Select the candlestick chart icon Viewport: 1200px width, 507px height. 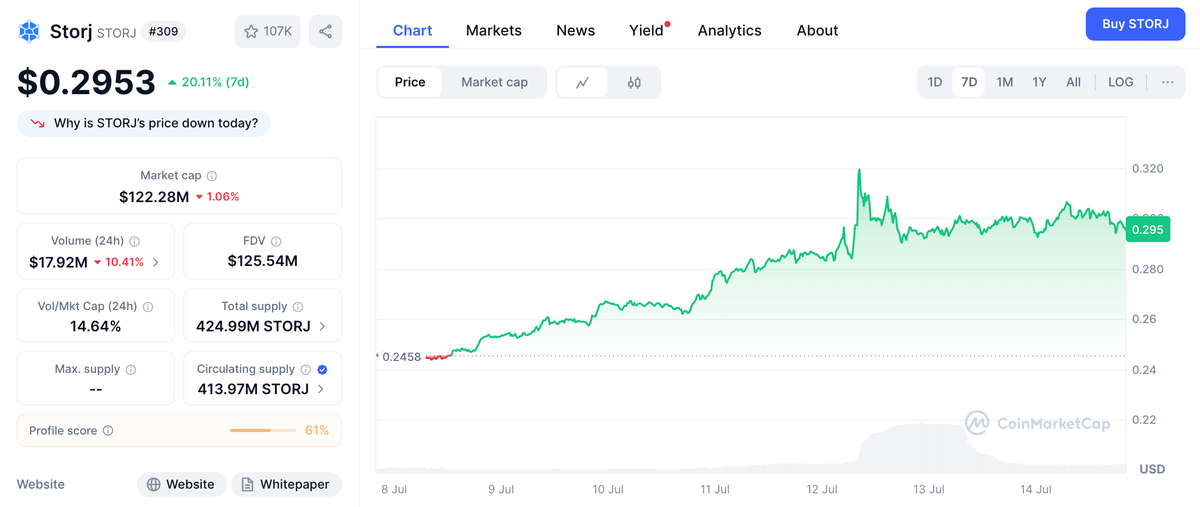coord(634,82)
